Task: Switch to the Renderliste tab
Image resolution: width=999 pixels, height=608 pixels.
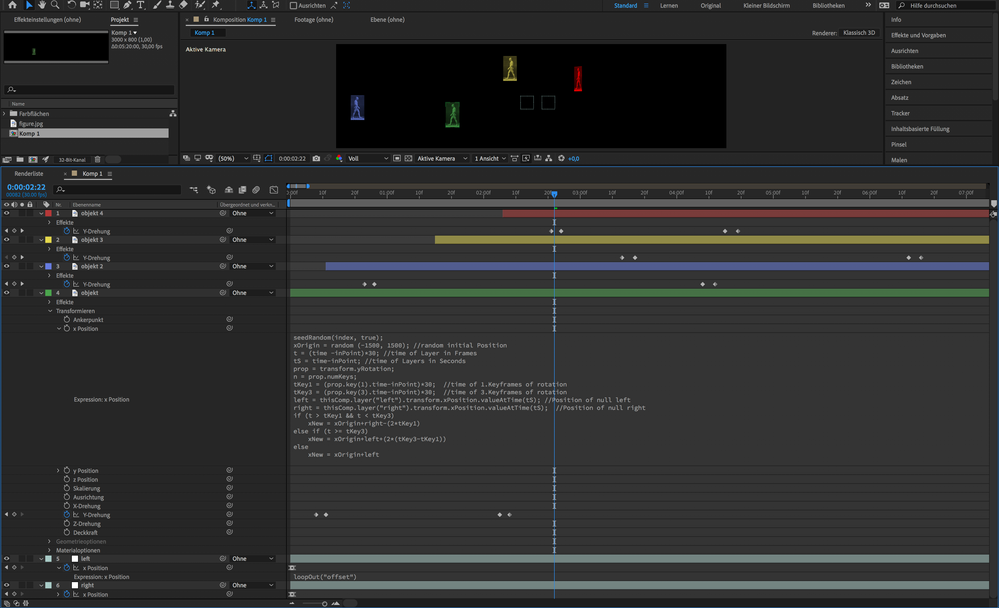Action: (x=29, y=173)
